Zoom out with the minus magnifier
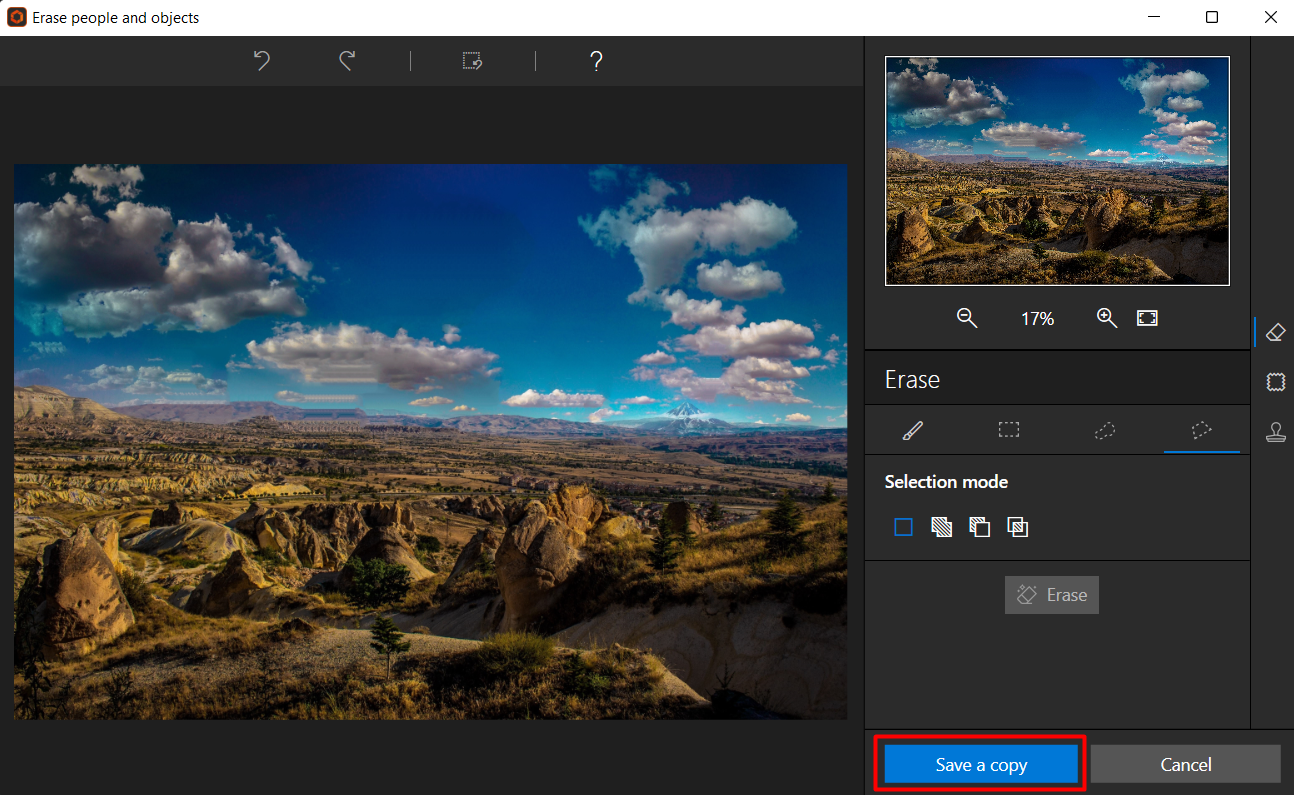Image resolution: width=1294 pixels, height=795 pixels. click(966, 318)
